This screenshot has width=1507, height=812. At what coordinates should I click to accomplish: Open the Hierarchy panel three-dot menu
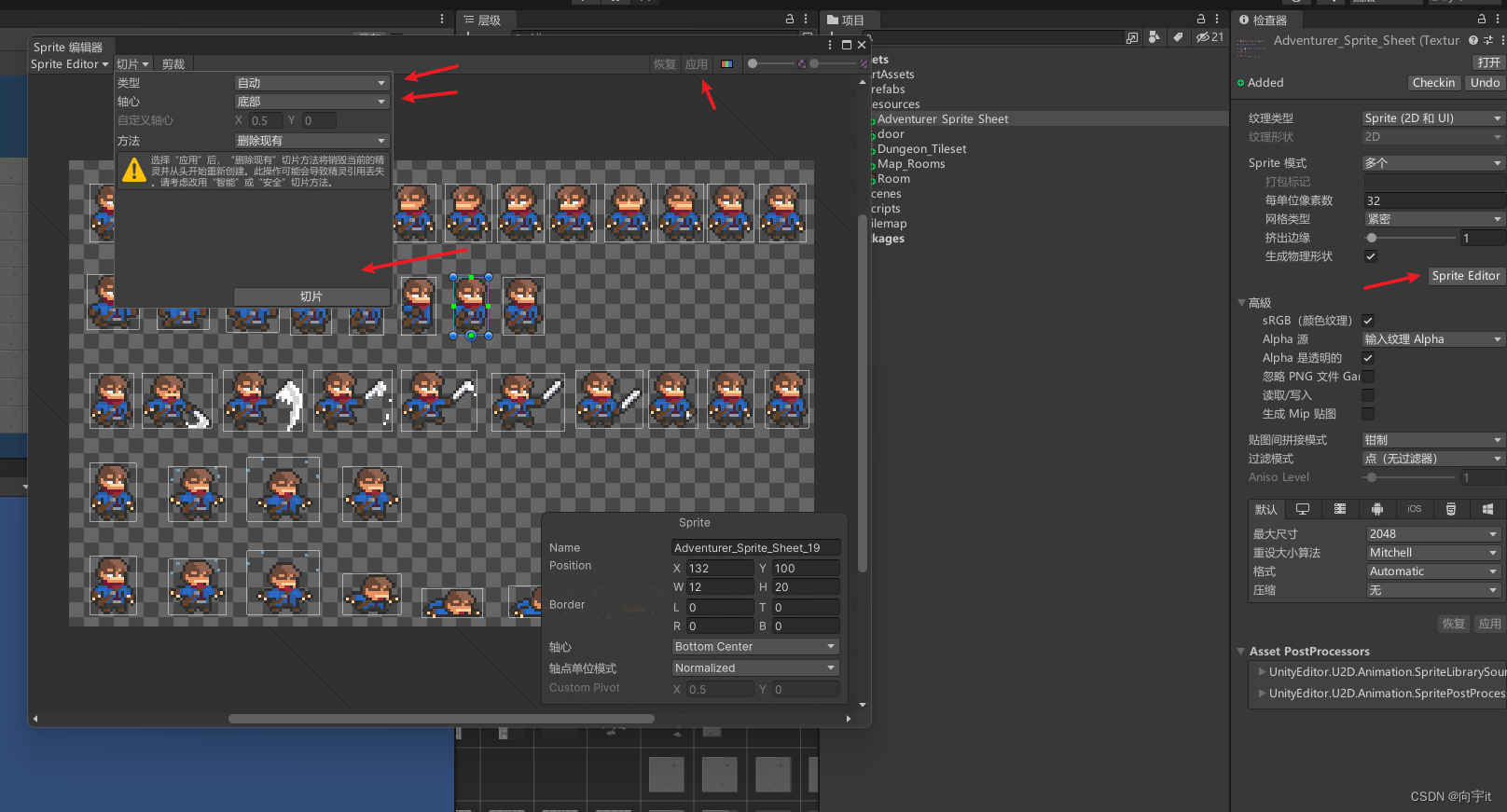(x=806, y=19)
